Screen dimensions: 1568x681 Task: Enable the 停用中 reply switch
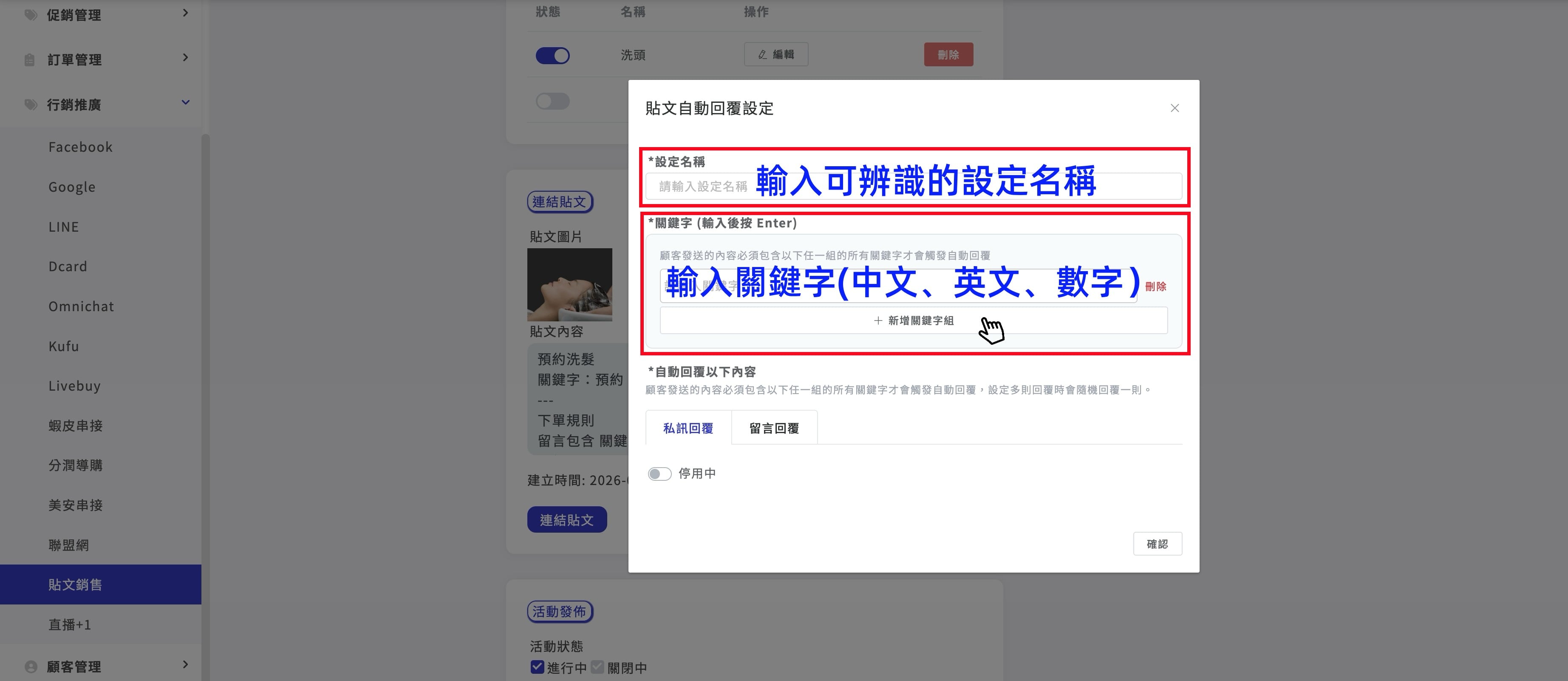(659, 474)
